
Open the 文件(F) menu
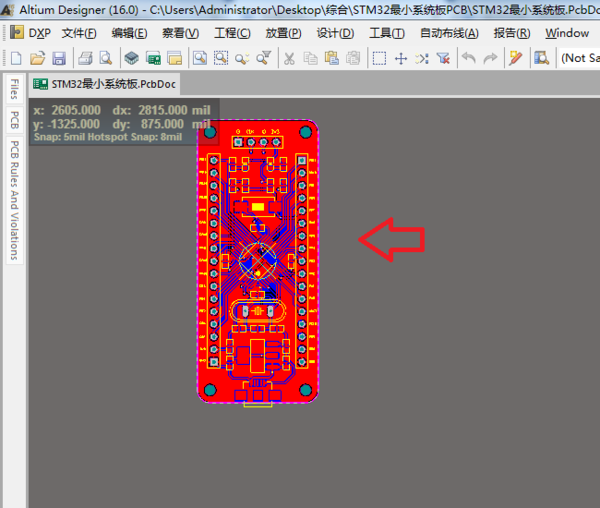[x=79, y=33]
